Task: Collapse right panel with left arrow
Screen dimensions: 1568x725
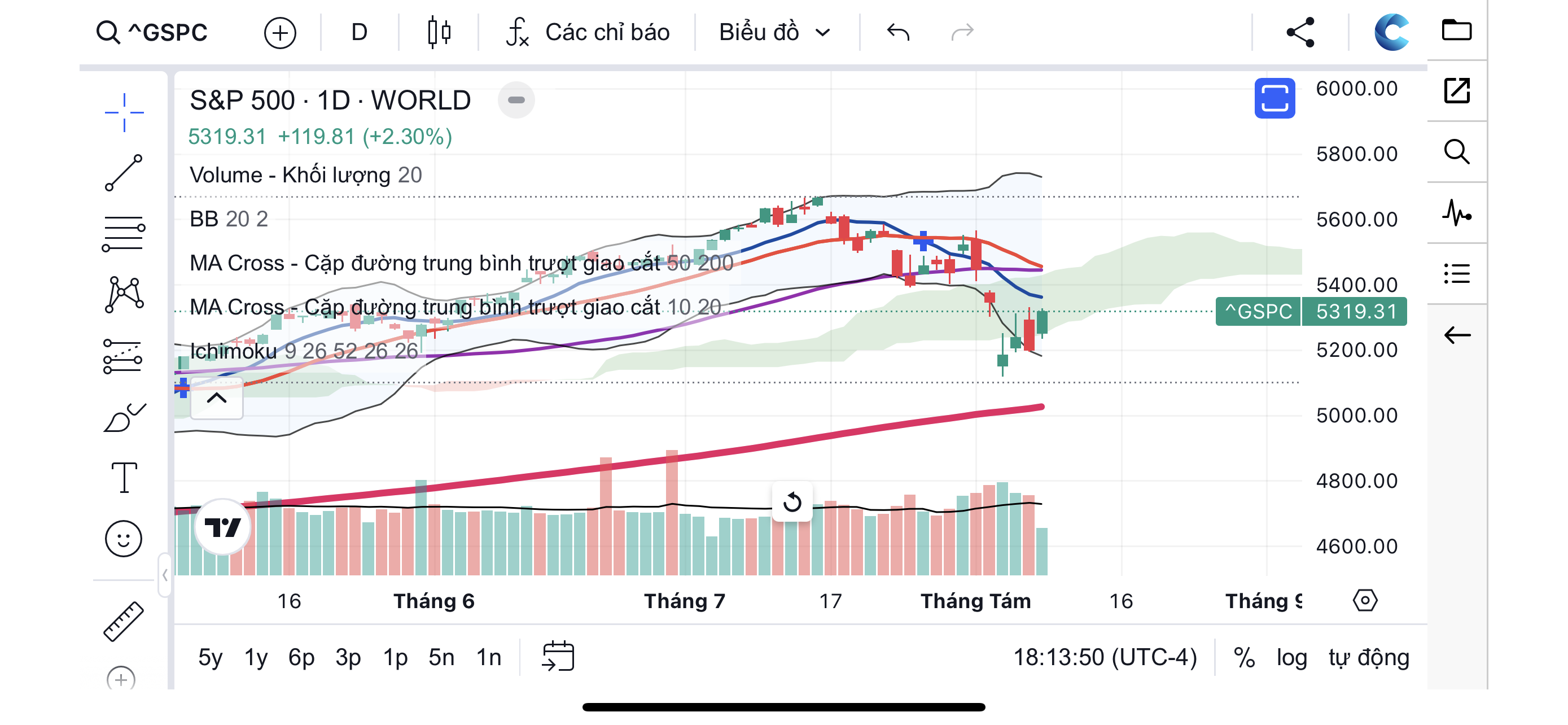Action: (x=1457, y=335)
